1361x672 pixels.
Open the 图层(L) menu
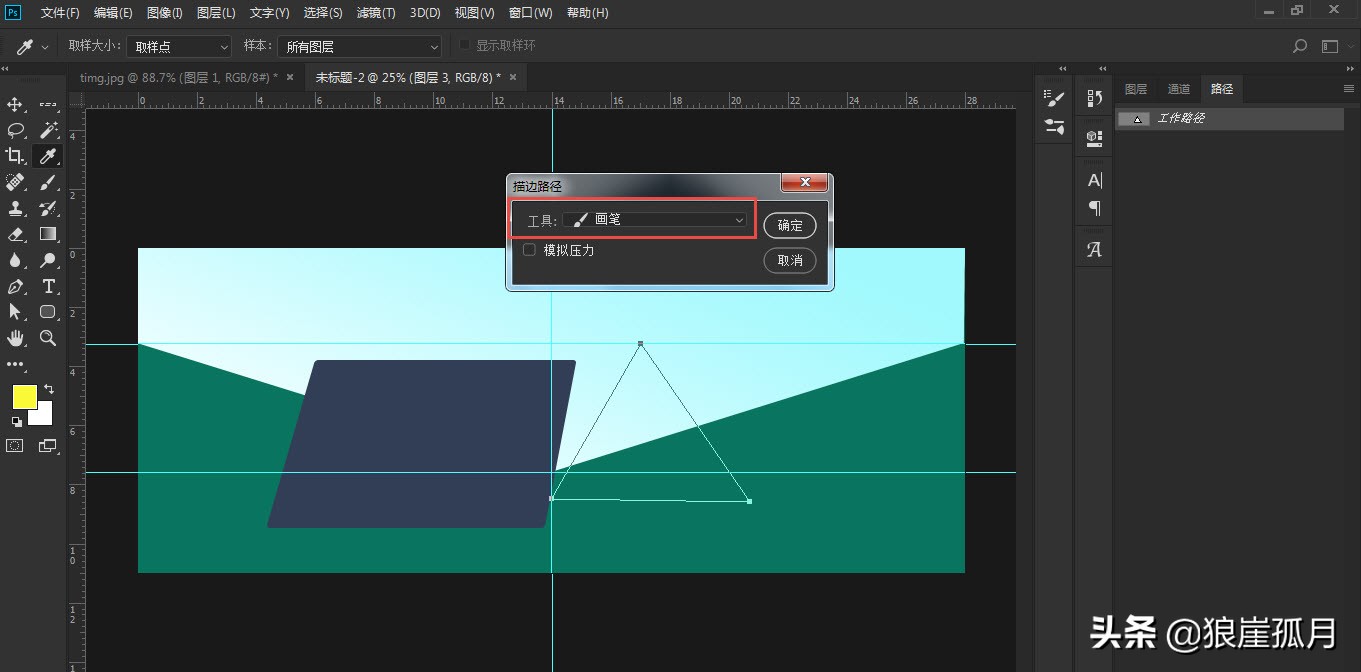(217, 13)
